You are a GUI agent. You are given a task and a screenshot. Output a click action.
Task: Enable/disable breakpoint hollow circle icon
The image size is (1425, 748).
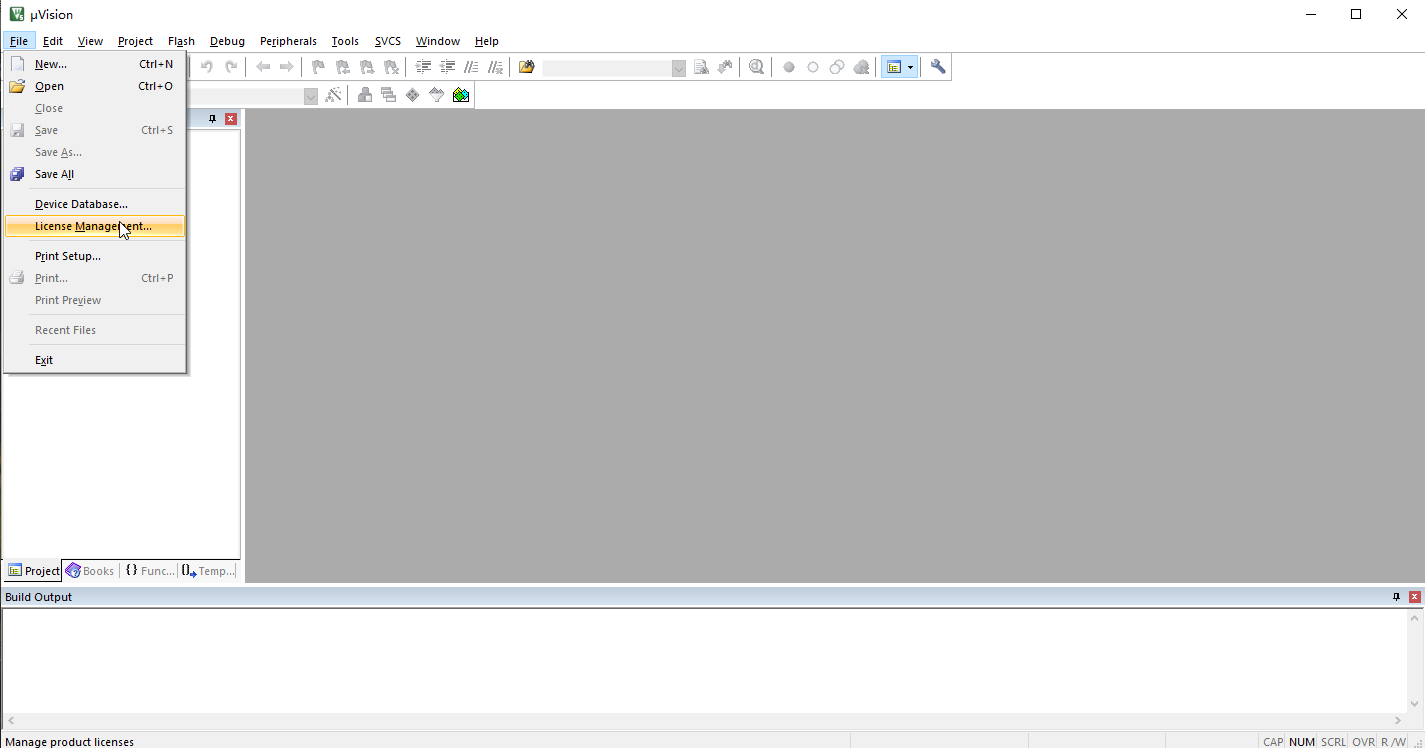(813, 67)
